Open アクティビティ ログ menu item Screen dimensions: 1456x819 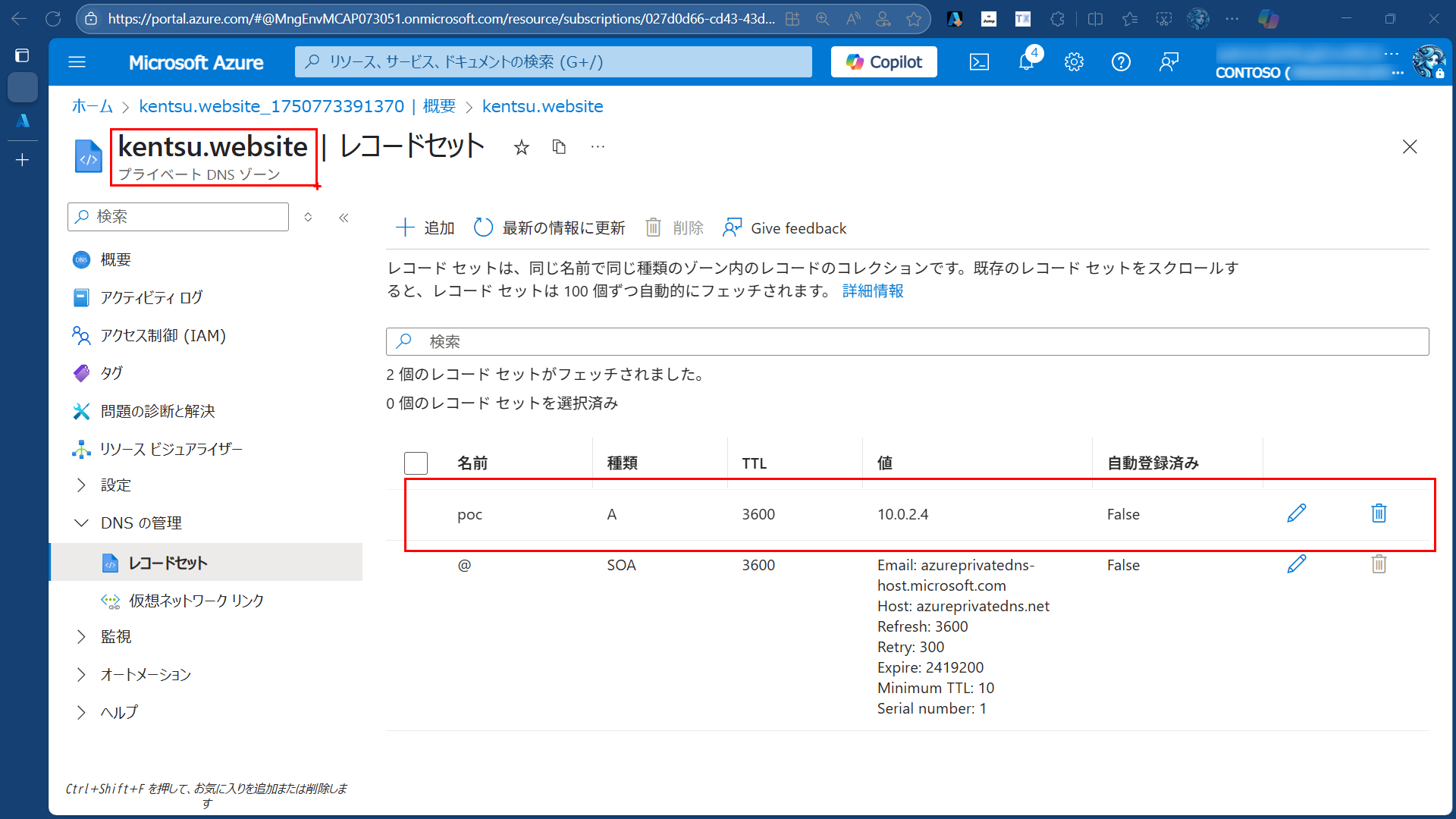(152, 298)
